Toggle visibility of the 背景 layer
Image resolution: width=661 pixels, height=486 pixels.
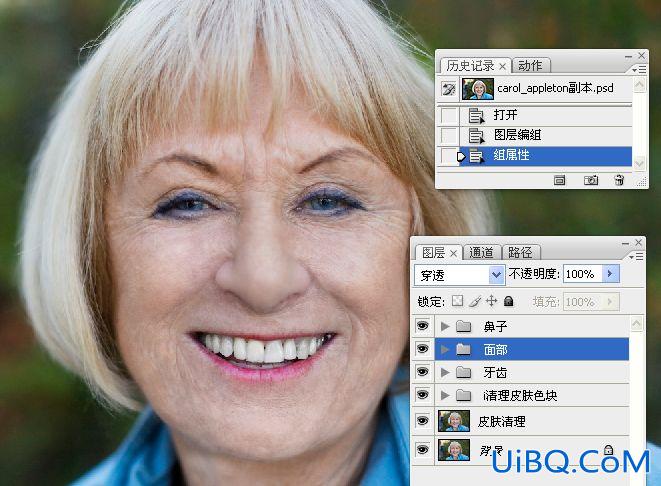(x=422, y=449)
